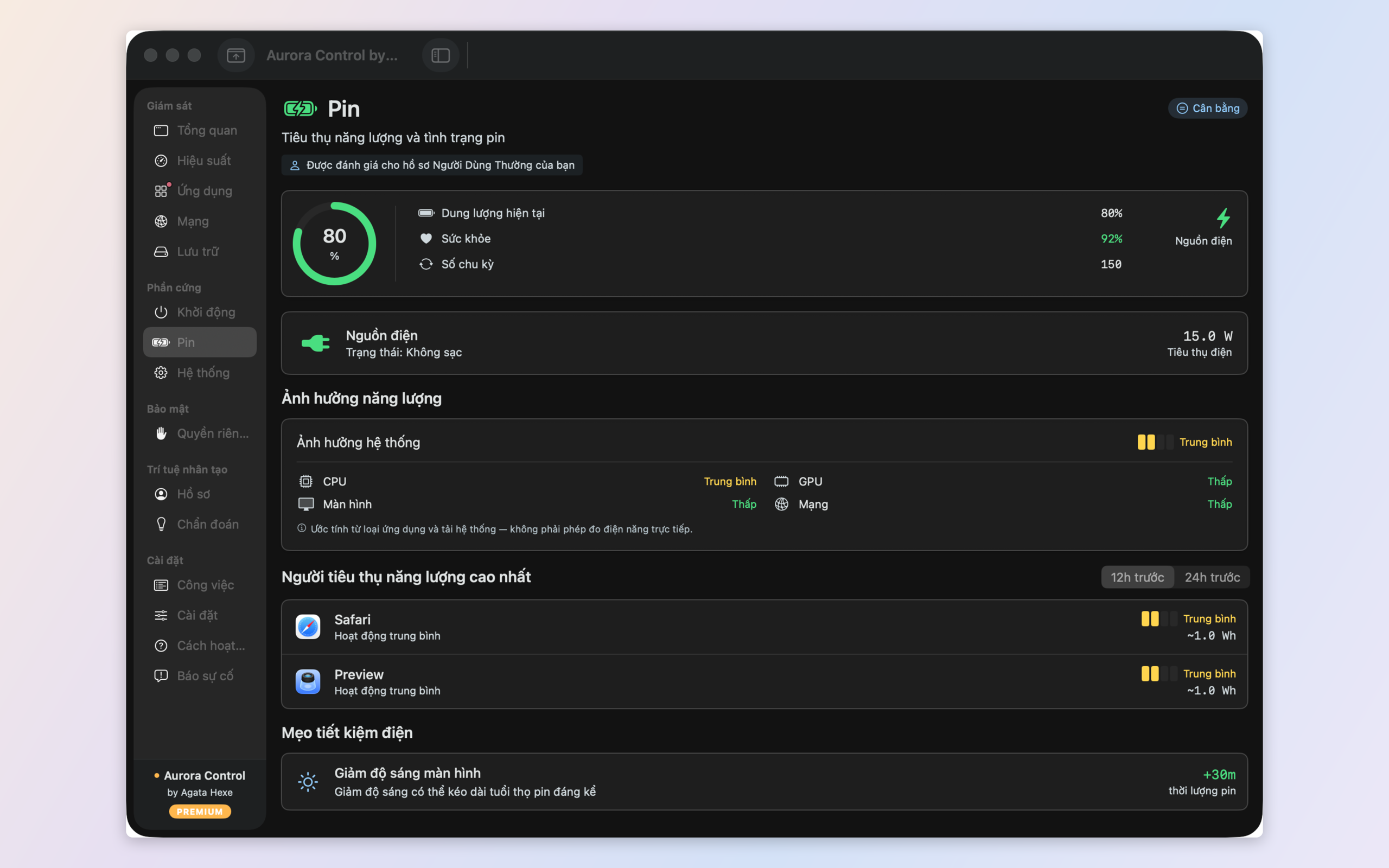Open Quyền riêng tư hand icon item
The height and width of the screenshot is (868, 1389).
point(200,433)
